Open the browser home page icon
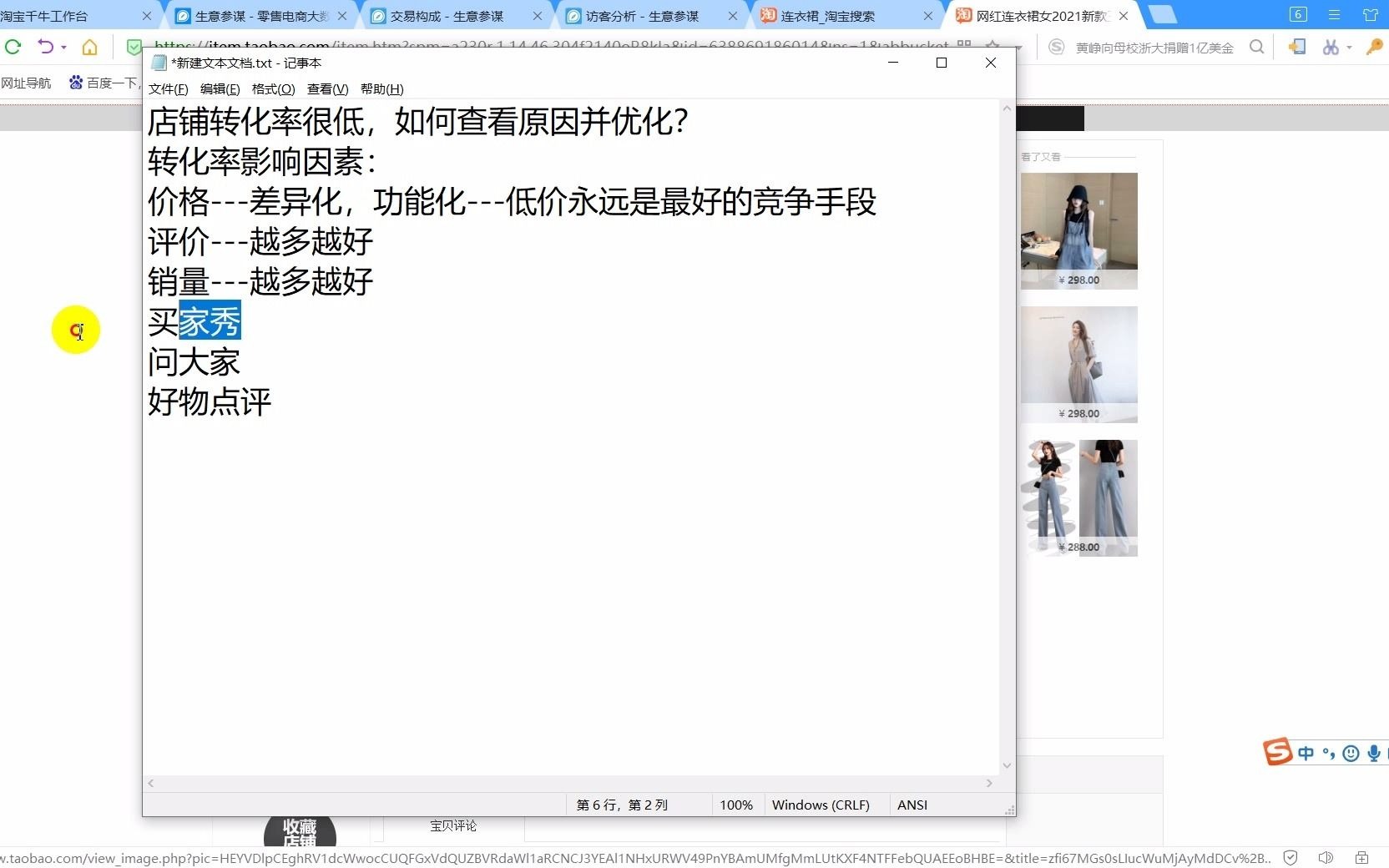This screenshot has width=1389, height=868. click(89, 47)
